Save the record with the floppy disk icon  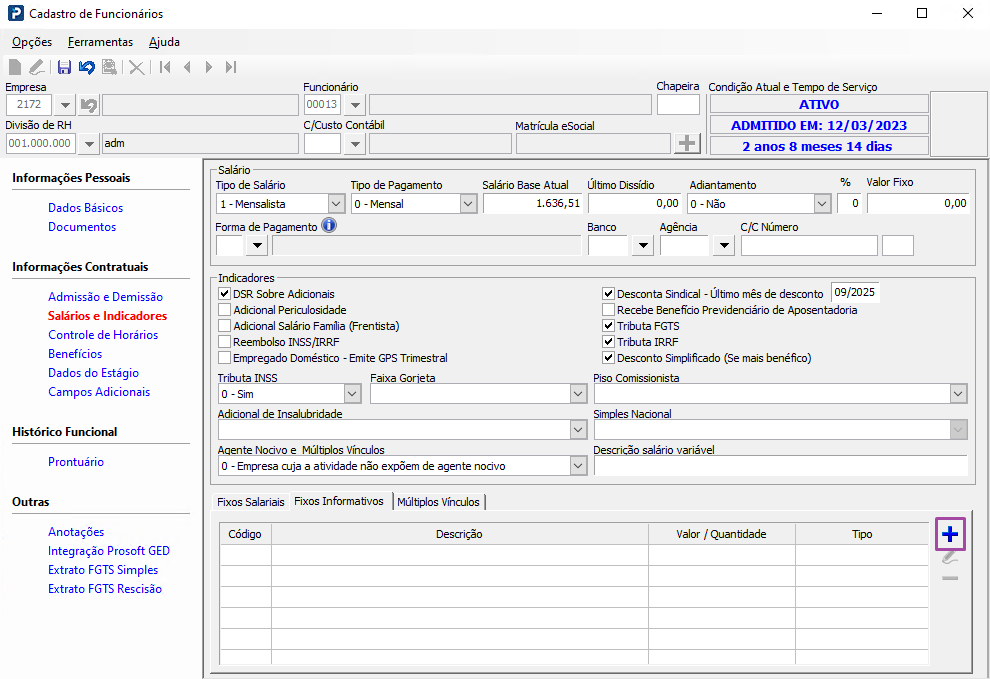click(x=64, y=67)
